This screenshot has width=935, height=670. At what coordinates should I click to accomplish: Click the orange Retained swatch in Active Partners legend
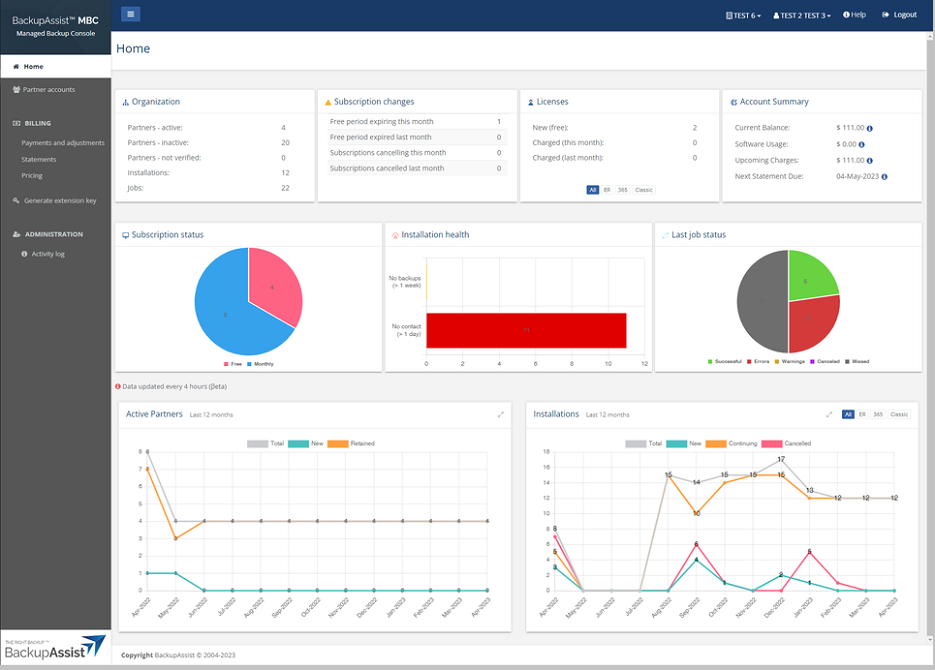338,443
